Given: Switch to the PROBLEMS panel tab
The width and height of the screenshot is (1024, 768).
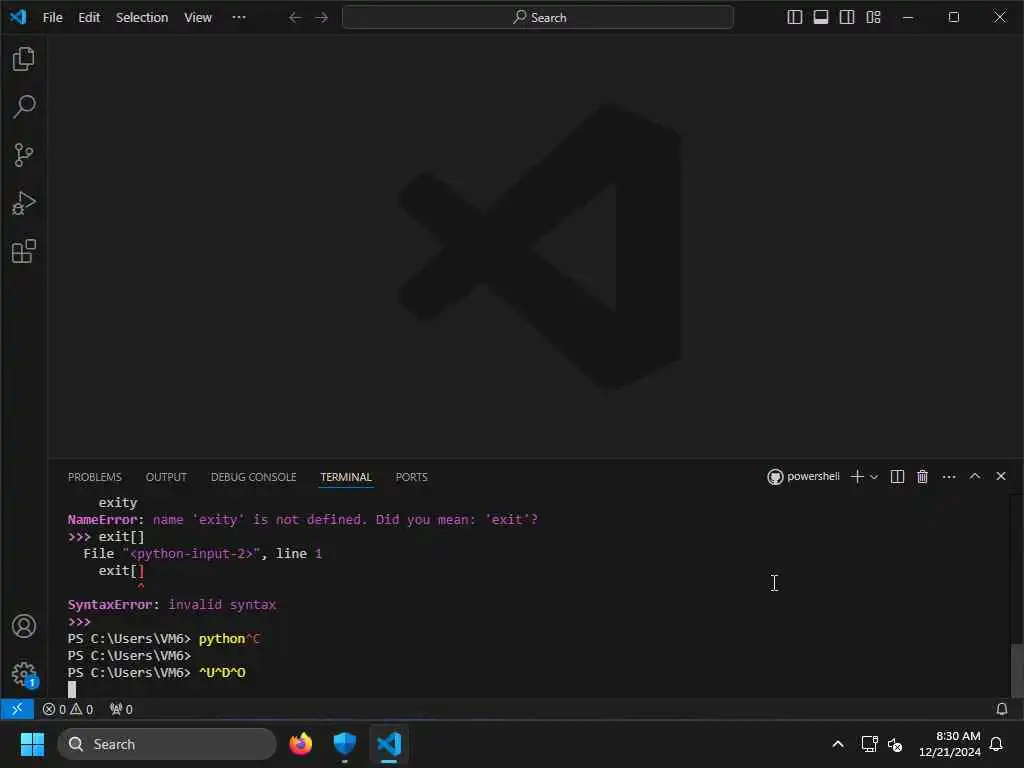Looking at the screenshot, I should (95, 477).
